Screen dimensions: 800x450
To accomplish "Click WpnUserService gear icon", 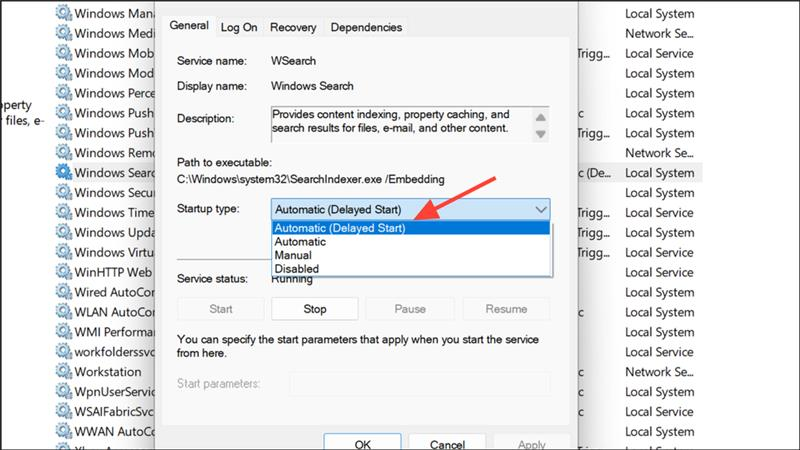I will (64, 391).
